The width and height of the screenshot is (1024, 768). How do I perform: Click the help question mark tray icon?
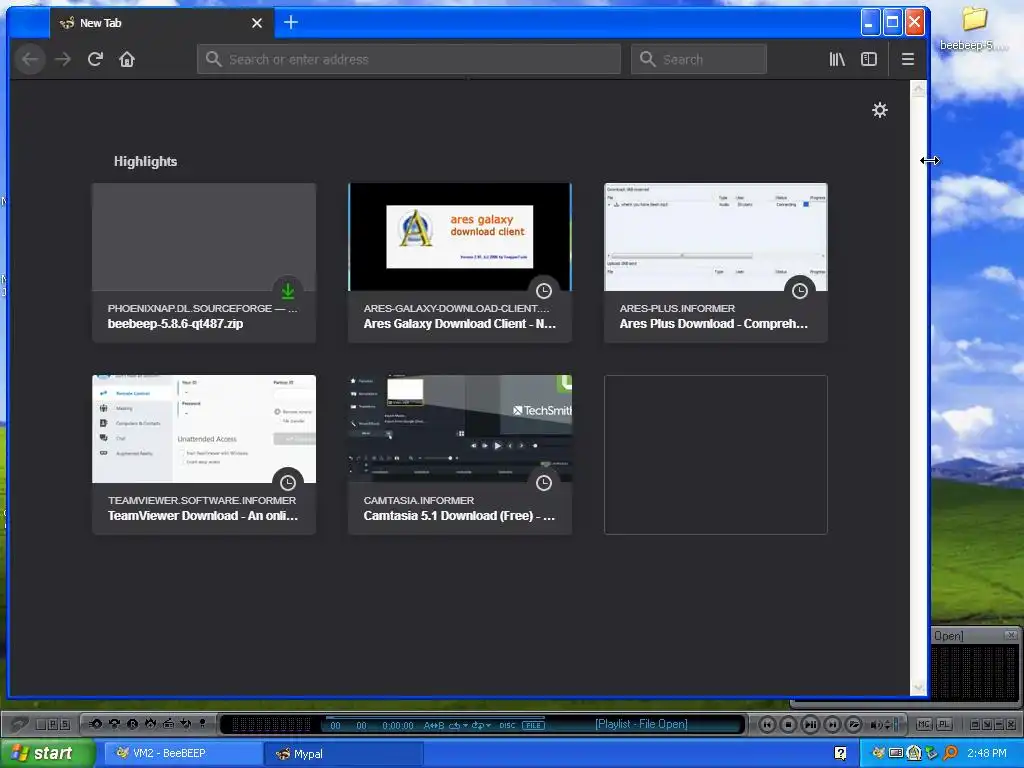pos(840,754)
